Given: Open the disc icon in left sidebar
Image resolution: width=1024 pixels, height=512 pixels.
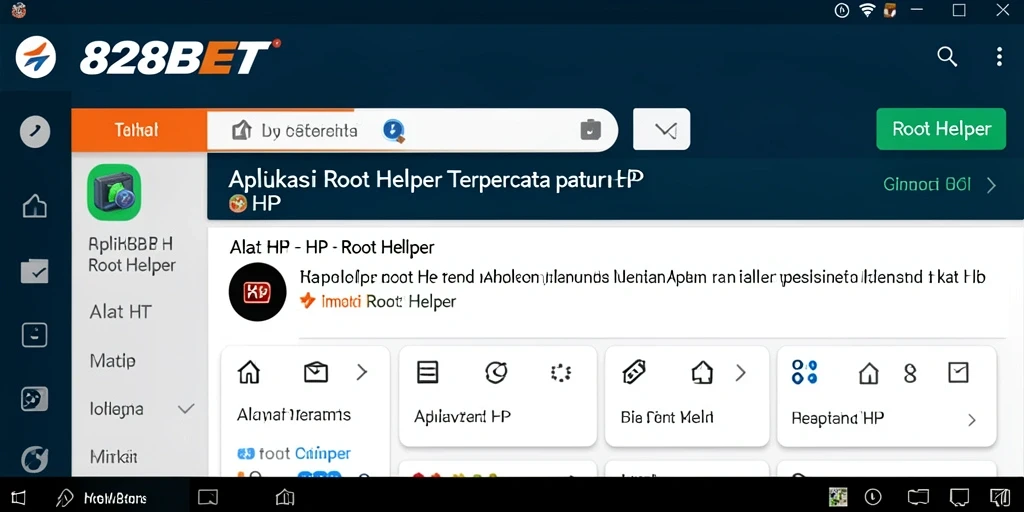Looking at the screenshot, I should [35, 398].
